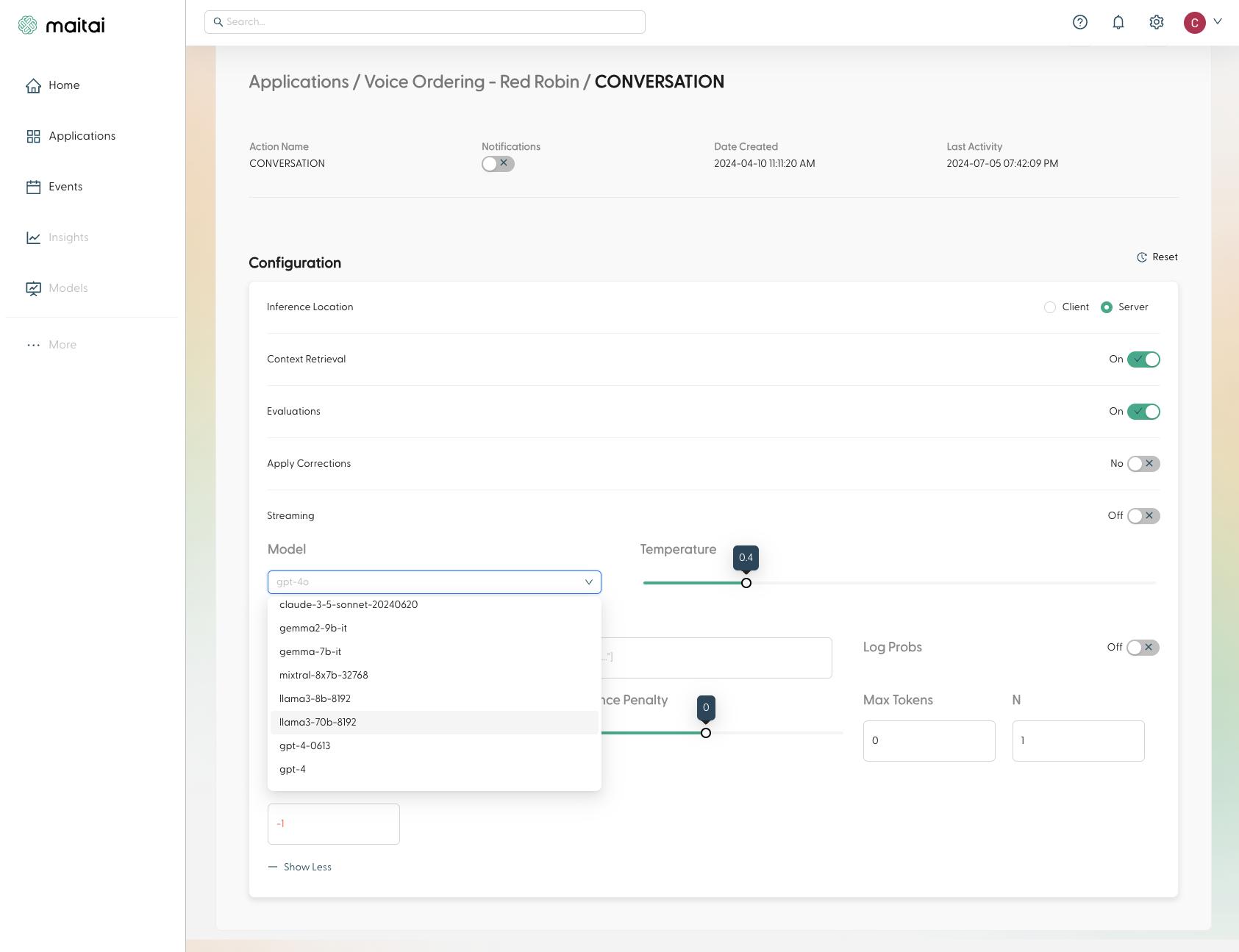1239x952 pixels.
Task: Navigate to Insights
Action: click(x=68, y=237)
